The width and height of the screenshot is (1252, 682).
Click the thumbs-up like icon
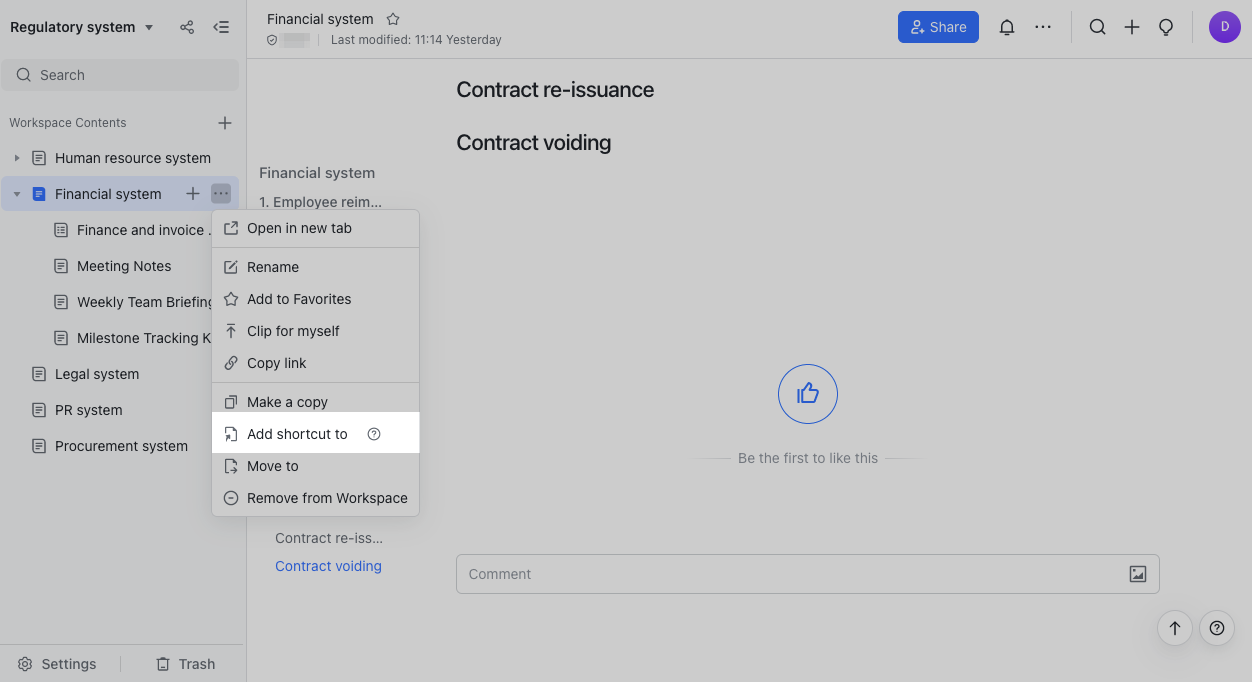point(807,394)
